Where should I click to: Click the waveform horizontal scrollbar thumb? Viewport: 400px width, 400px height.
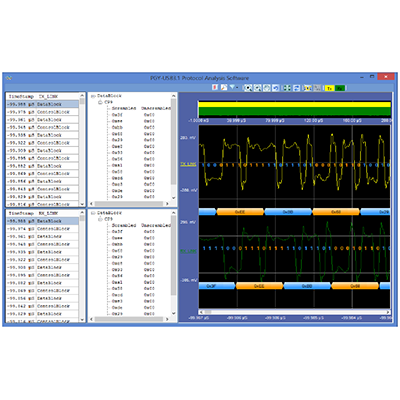click(208, 312)
